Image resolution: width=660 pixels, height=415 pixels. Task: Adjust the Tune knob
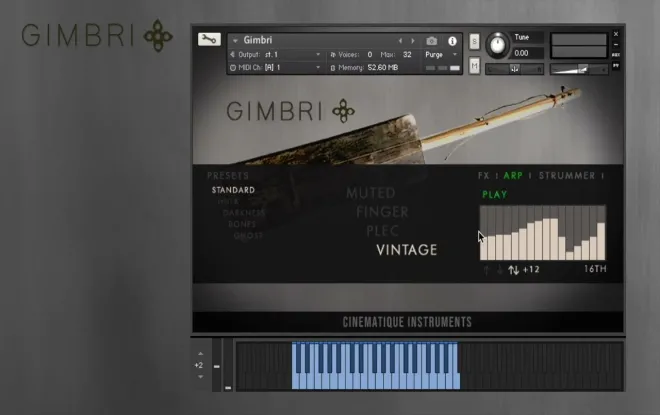click(x=498, y=45)
